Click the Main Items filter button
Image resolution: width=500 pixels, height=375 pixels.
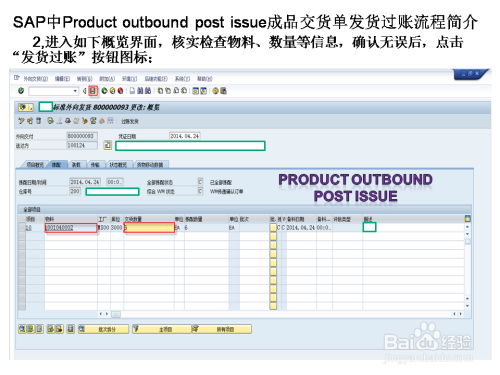pyautogui.click(x=162, y=329)
